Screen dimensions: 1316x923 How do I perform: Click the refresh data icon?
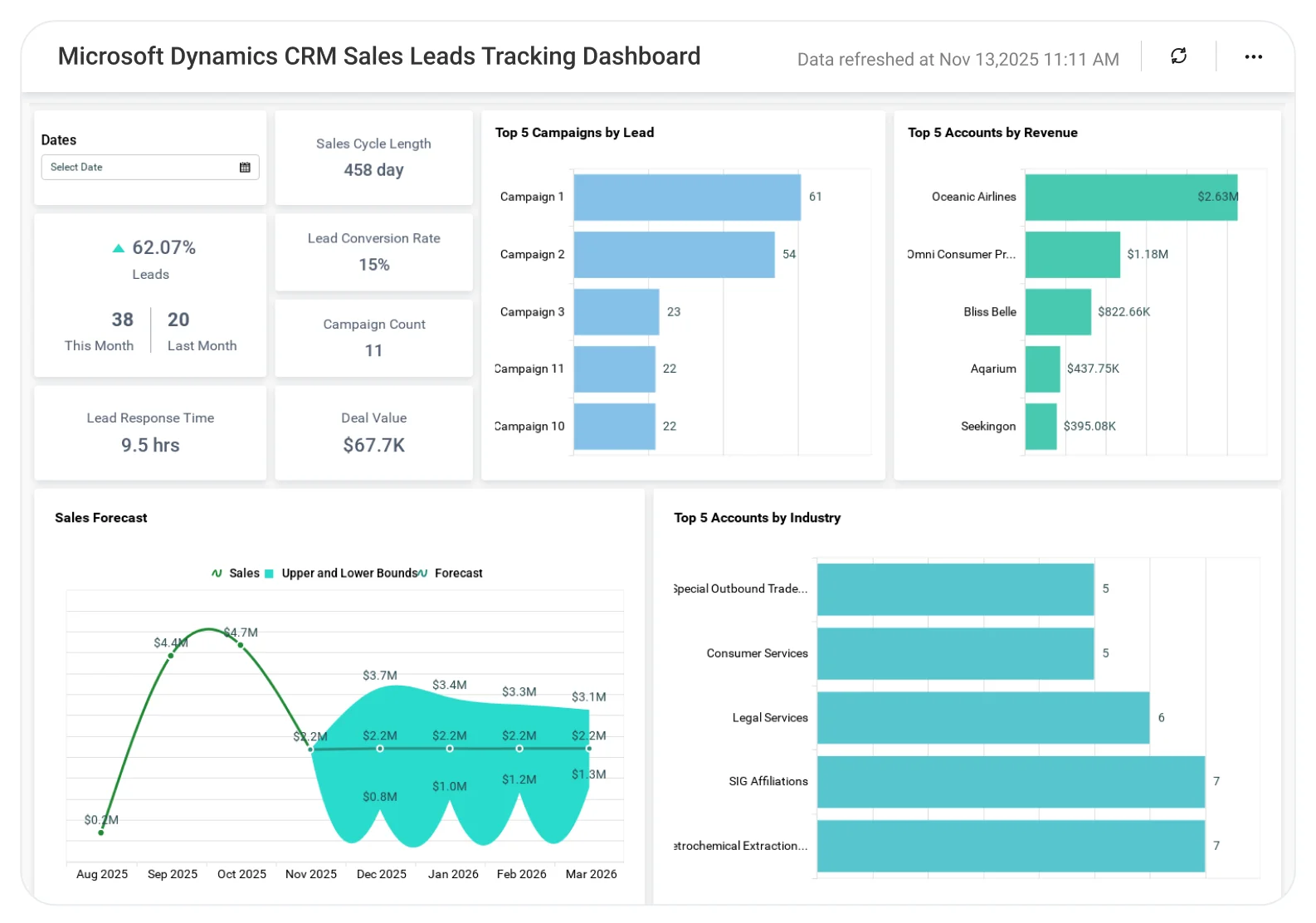tap(1178, 56)
